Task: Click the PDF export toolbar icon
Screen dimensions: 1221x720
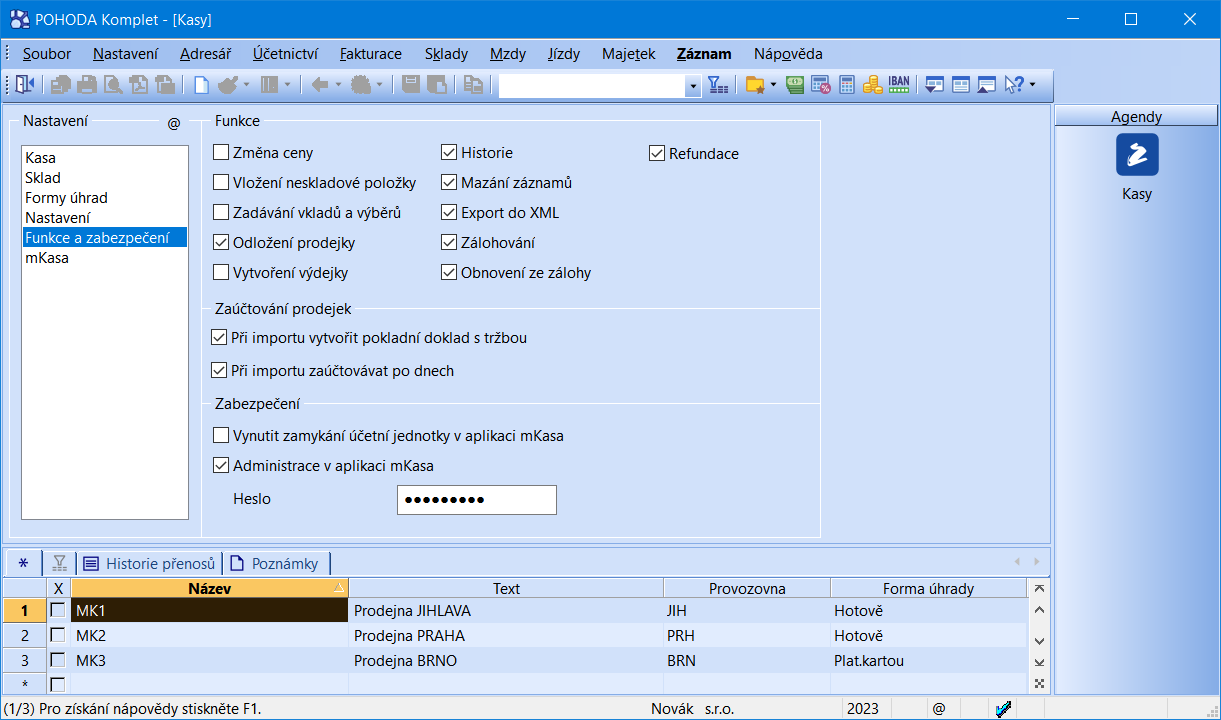Action: click(x=139, y=85)
